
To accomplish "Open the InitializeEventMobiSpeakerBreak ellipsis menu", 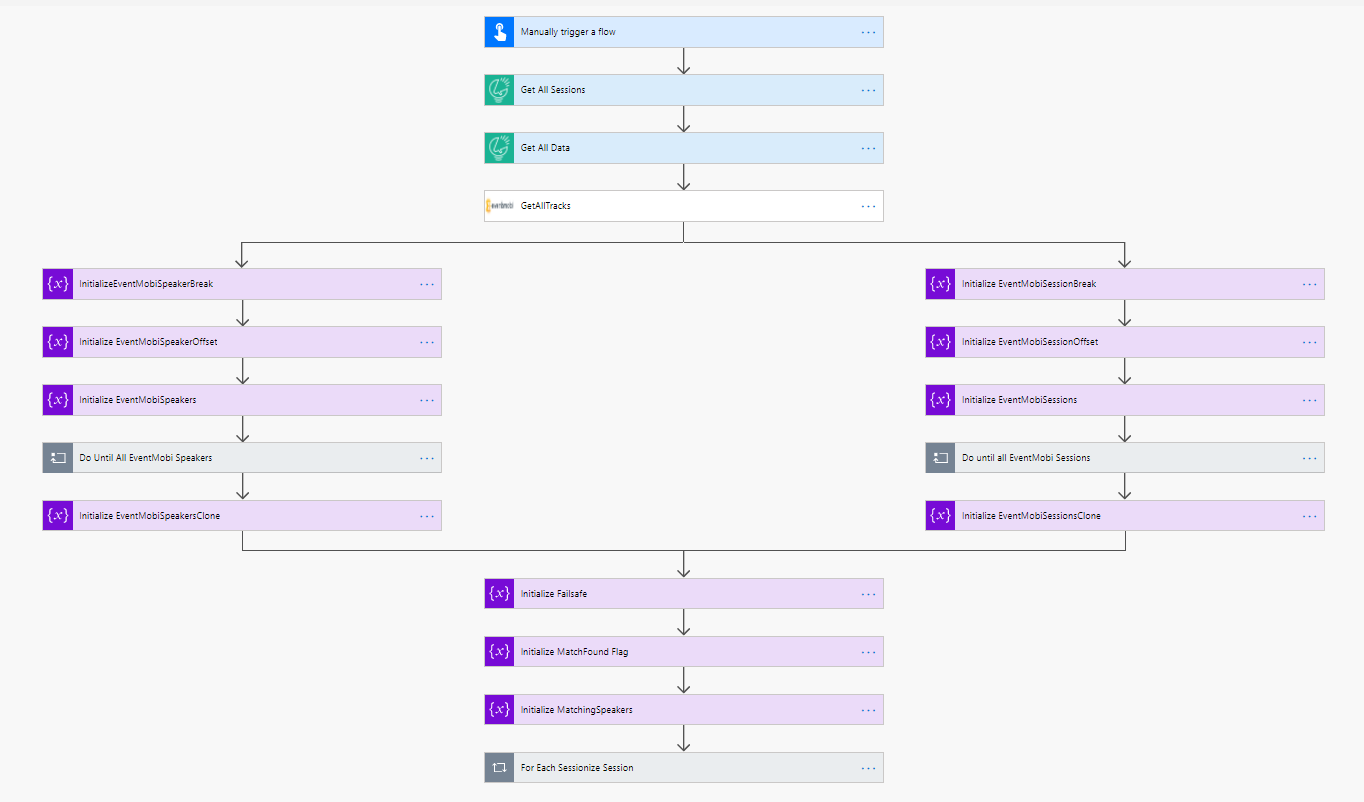I will [427, 284].
